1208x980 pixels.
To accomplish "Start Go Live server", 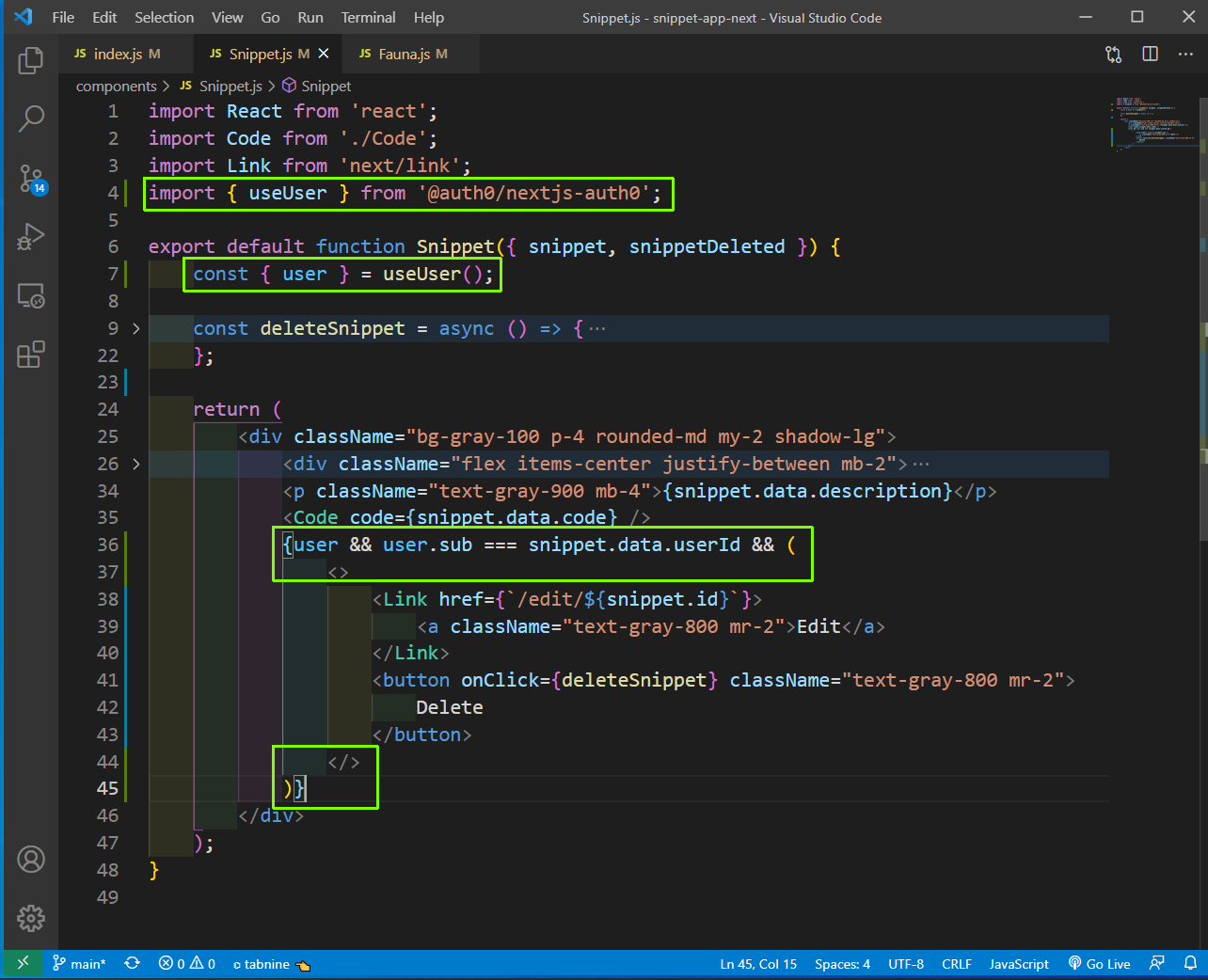I will (1099, 964).
